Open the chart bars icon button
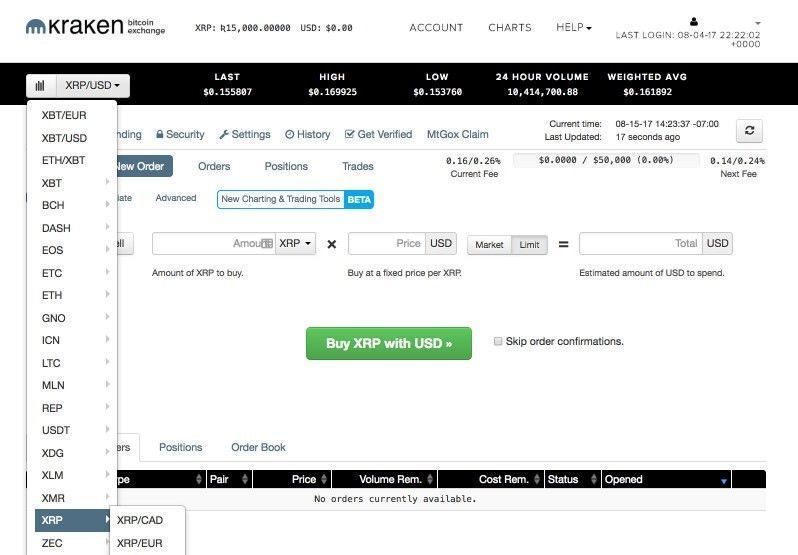798x555 pixels. tap(41, 85)
